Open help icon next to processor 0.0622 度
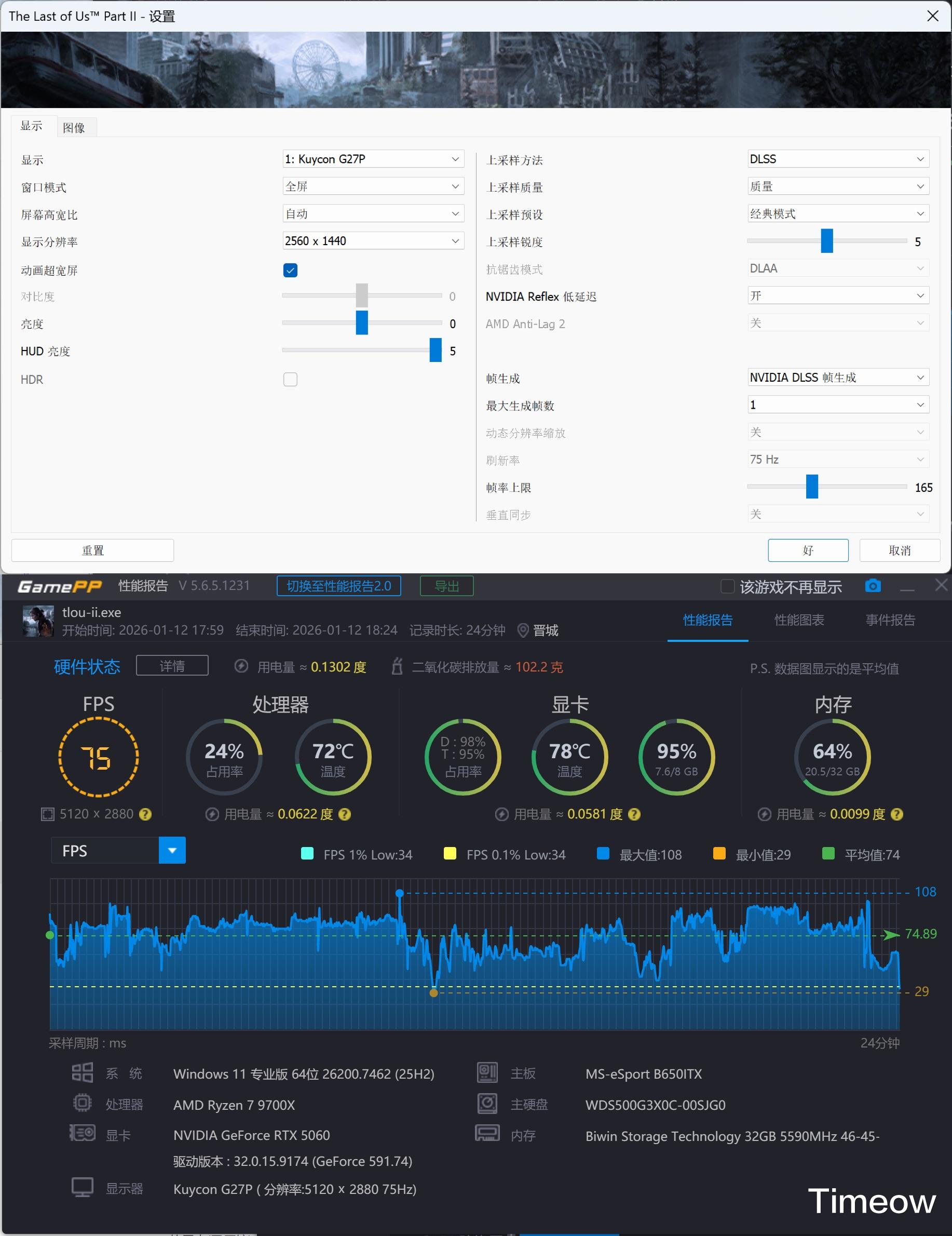The width and height of the screenshot is (952, 1236). (345, 814)
